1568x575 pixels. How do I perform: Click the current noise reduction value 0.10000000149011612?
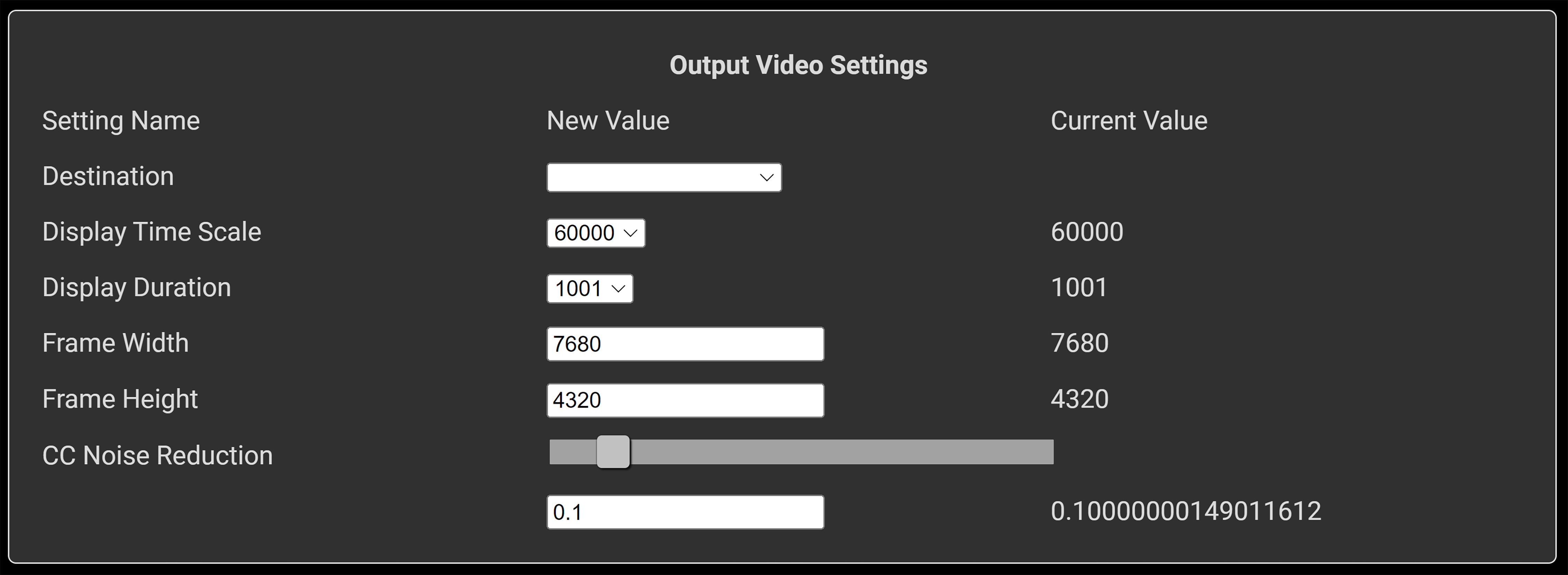click(x=1185, y=511)
